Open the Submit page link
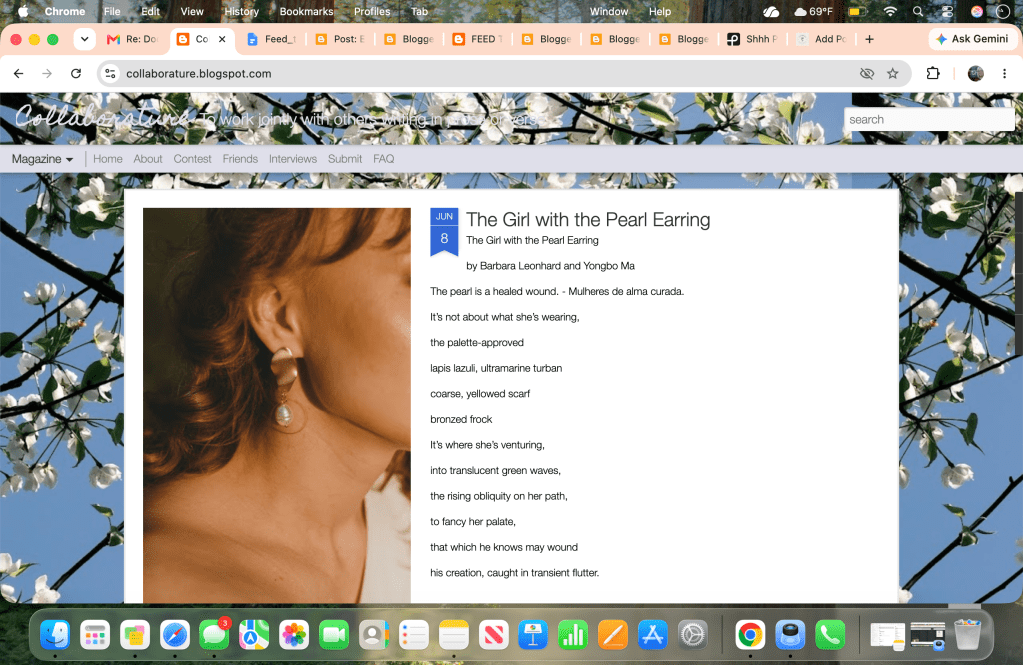The width and height of the screenshot is (1023, 665). click(x=345, y=159)
